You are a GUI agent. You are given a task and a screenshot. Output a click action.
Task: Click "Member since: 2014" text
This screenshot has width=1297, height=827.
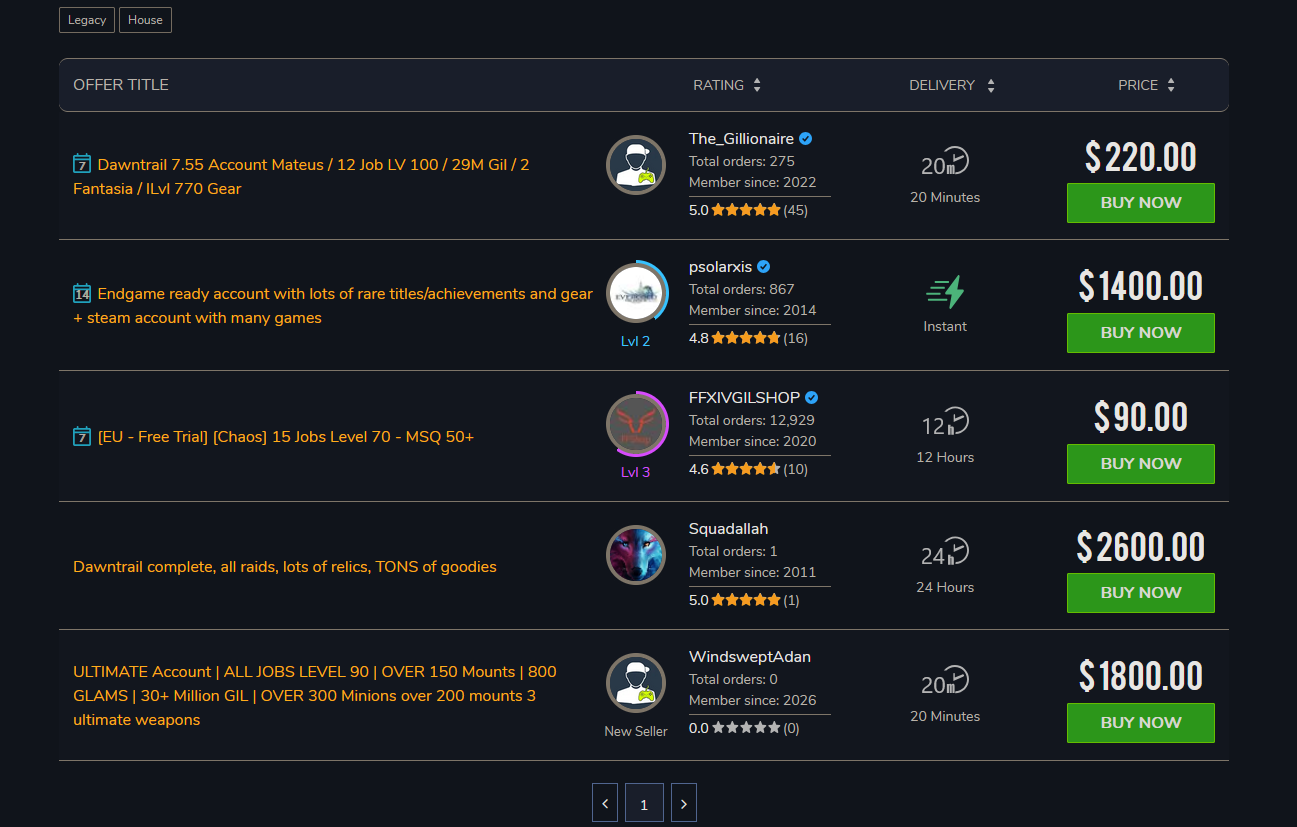[753, 311]
